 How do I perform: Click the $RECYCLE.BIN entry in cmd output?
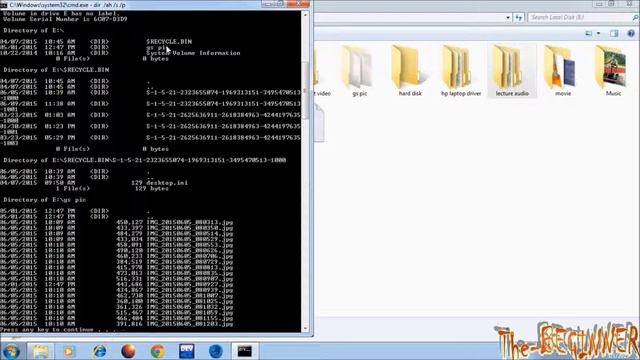point(169,42)
